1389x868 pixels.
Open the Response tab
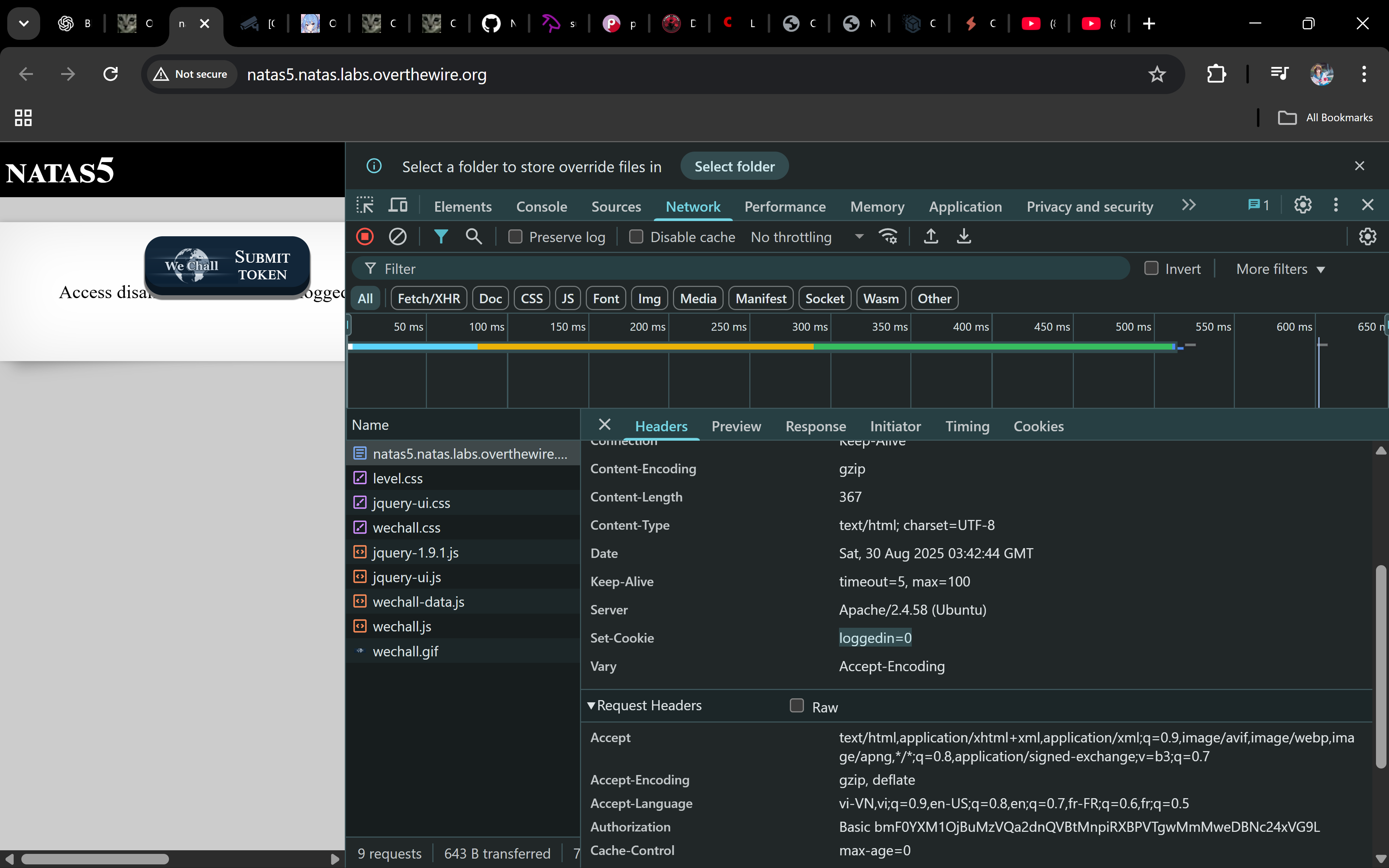(x=815, y=426)
